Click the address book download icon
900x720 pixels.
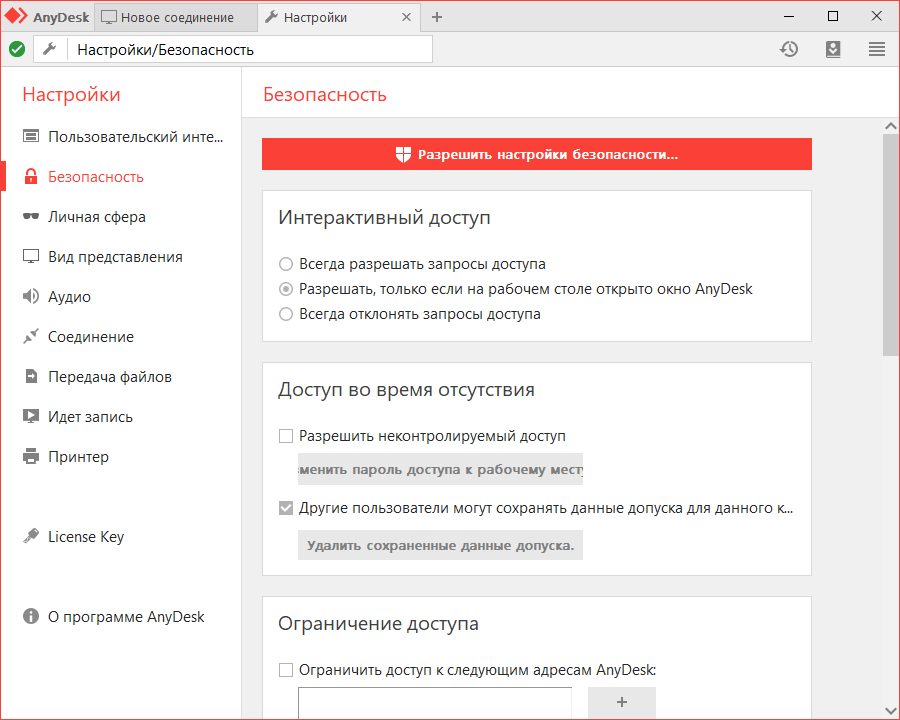tap(833, 49)
